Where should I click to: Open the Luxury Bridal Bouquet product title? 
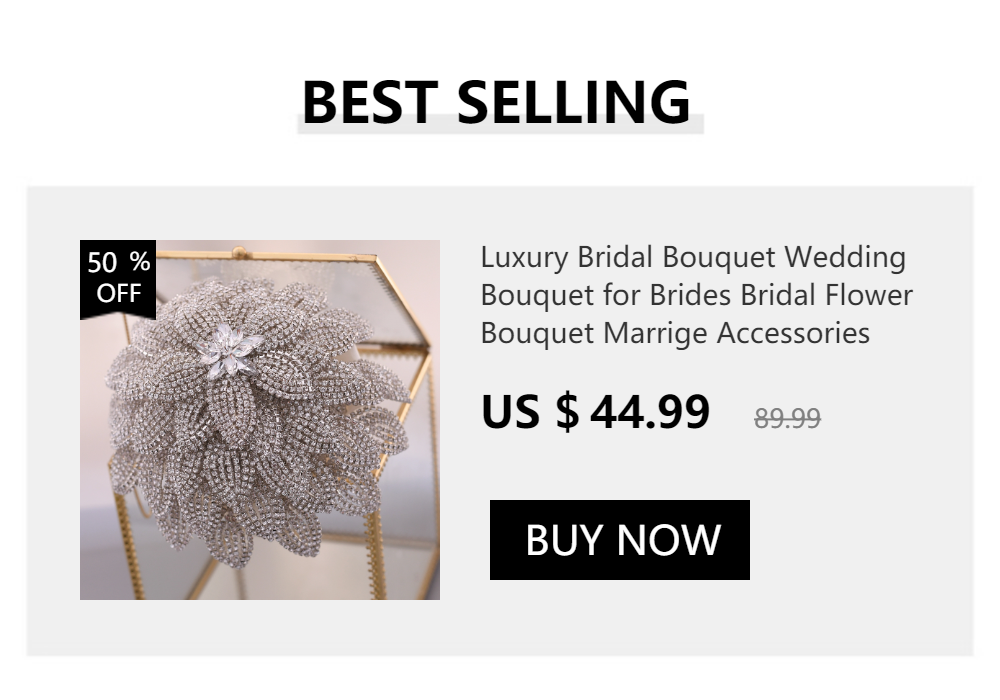pos(696,295)
